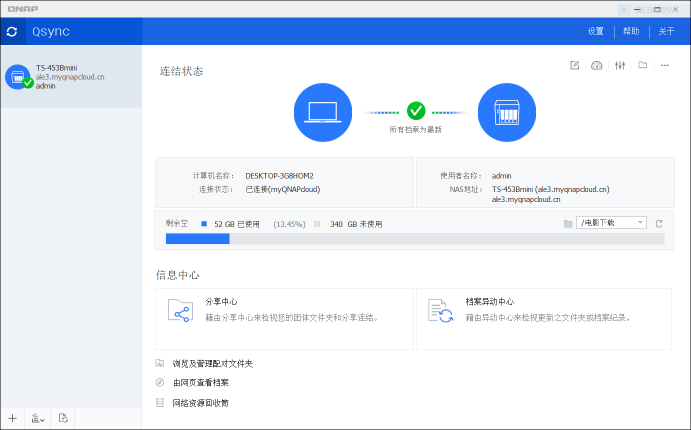The image size is (691, 430).
Task: Open 帮助 menu in header
Action: click(x=631, y=31)
